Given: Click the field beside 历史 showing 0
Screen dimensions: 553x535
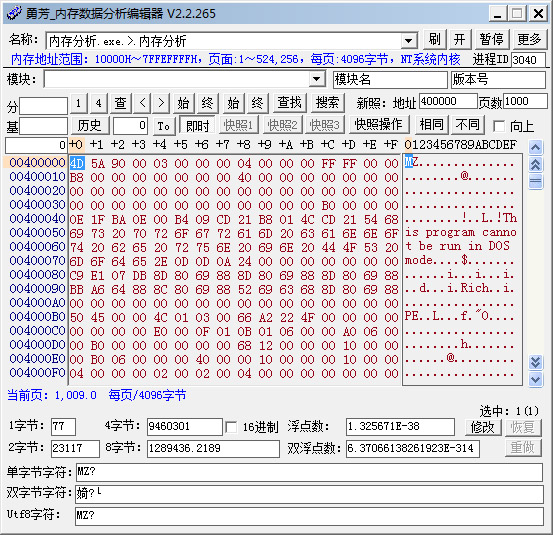Looking at the screenshot, I should coord(130,125).
